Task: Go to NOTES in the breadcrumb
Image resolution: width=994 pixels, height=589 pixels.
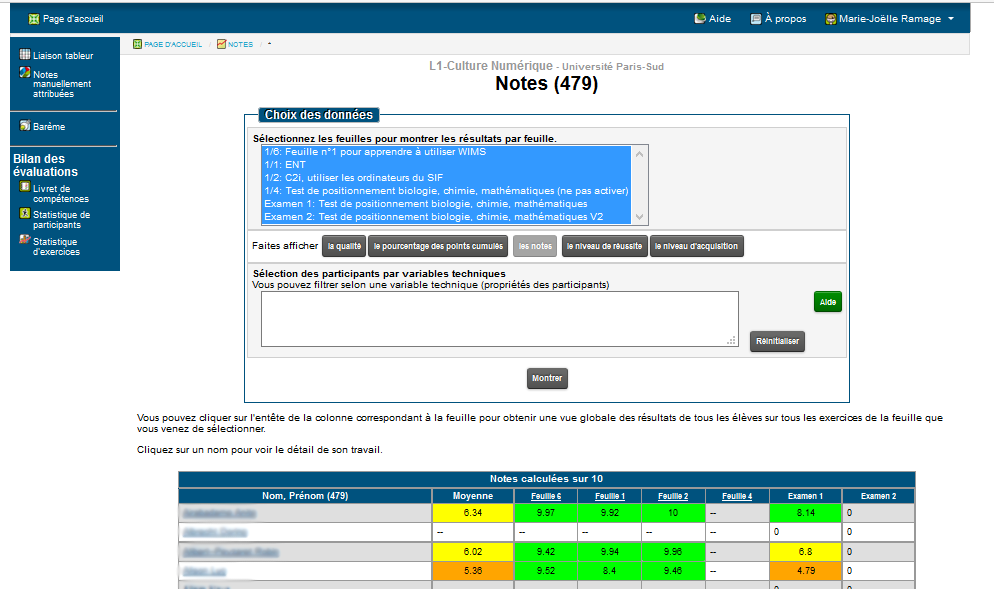Action: [240, 45]
